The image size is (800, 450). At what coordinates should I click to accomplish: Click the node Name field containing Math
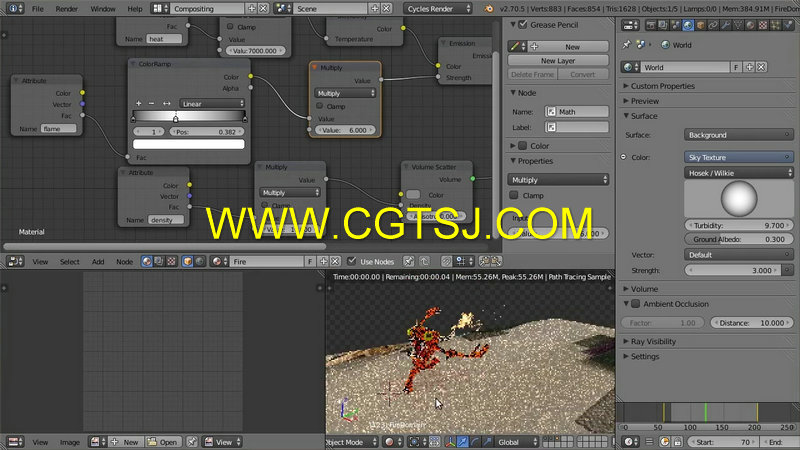[x=577, y=111]
